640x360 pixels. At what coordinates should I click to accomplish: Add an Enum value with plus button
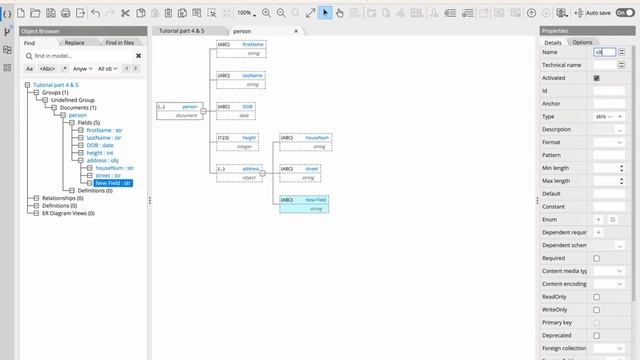coord(598,220)
